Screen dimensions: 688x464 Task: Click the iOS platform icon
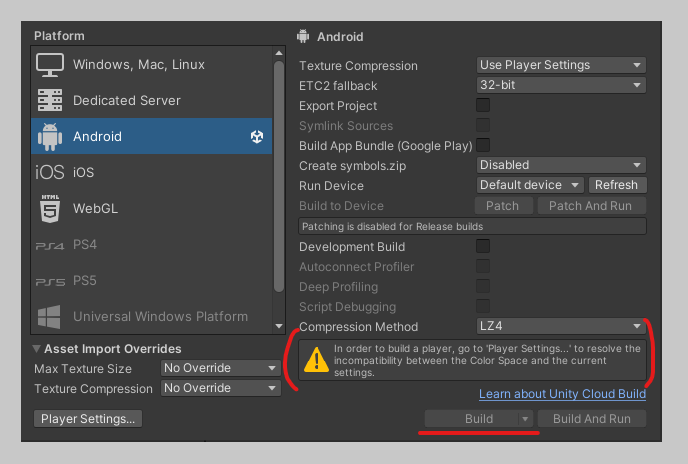point(50,173)
